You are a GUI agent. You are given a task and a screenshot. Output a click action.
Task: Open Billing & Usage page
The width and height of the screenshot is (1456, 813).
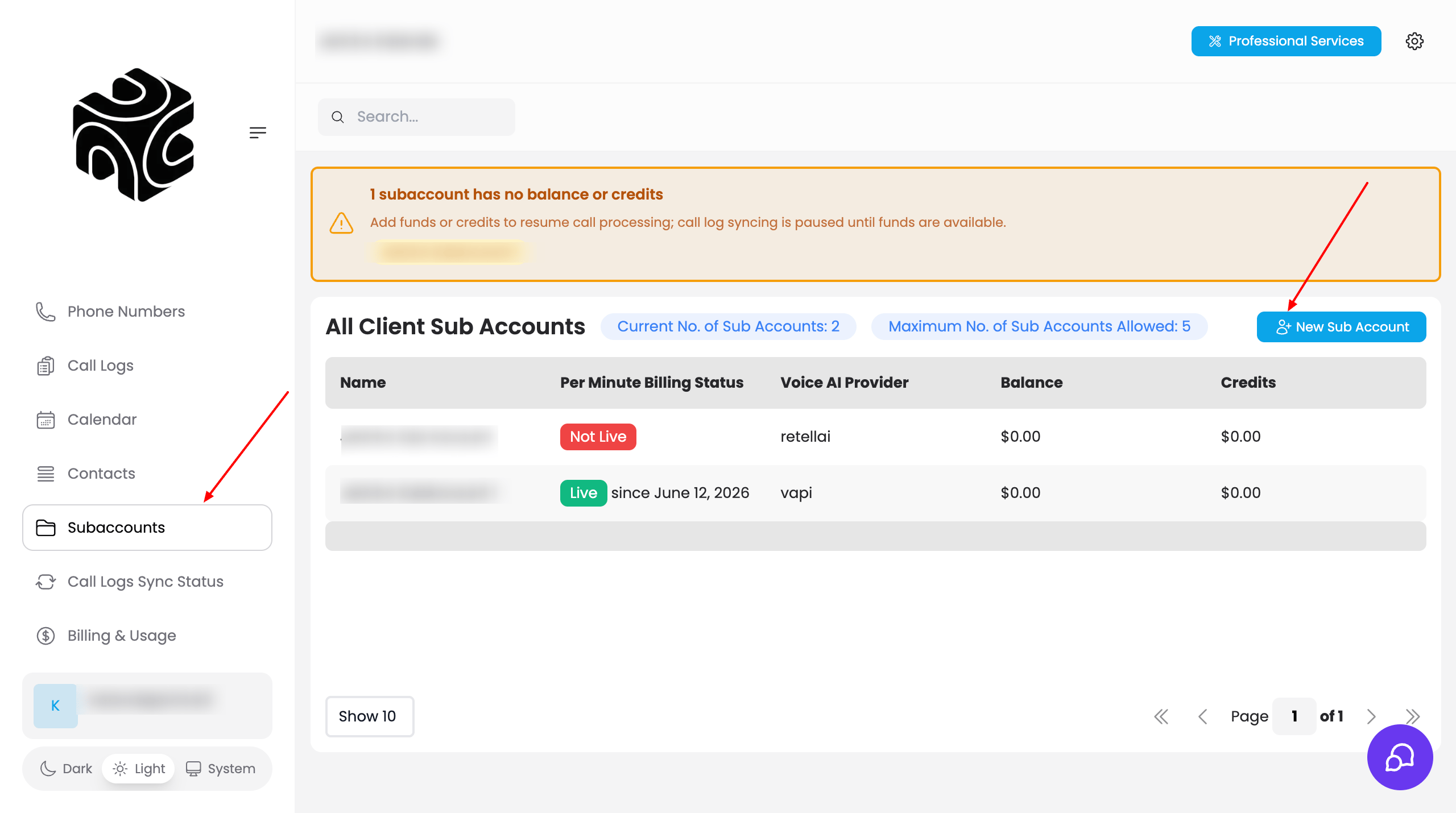coord(147,636)
